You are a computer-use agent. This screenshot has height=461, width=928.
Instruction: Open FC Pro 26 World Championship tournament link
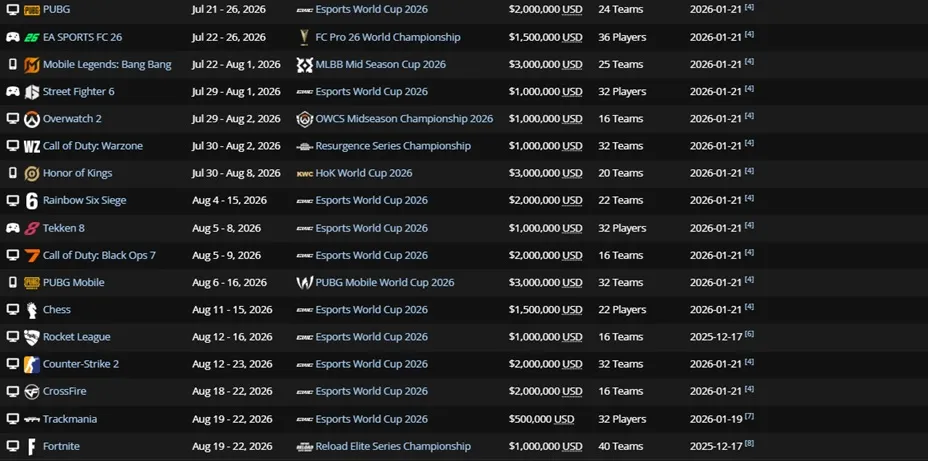(x=388, y=37)
